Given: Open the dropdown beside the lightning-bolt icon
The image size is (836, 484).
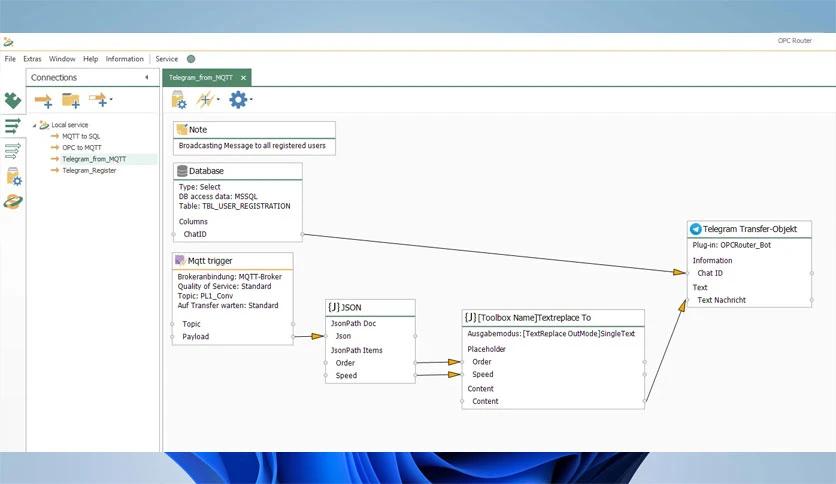Looking at the screenshot, I should (x=218, y=99).
